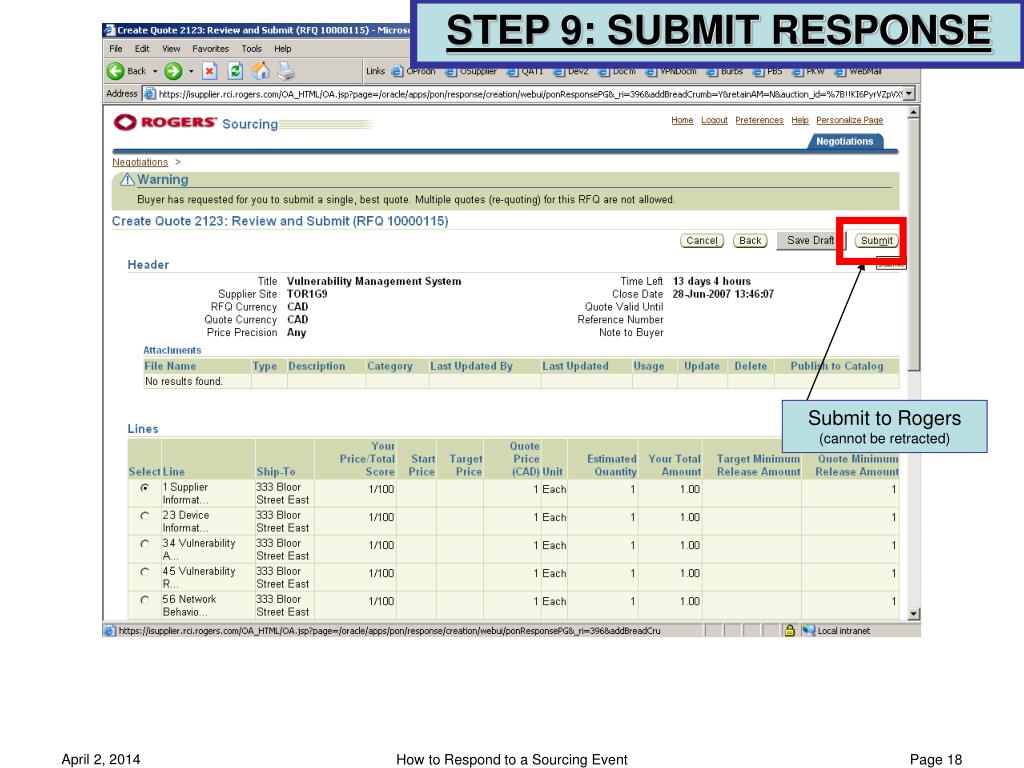Click the browser Back arrow icon
The height and width of the screenshot is (768, 1024).
pyautogui.click(x=116, y=71)
